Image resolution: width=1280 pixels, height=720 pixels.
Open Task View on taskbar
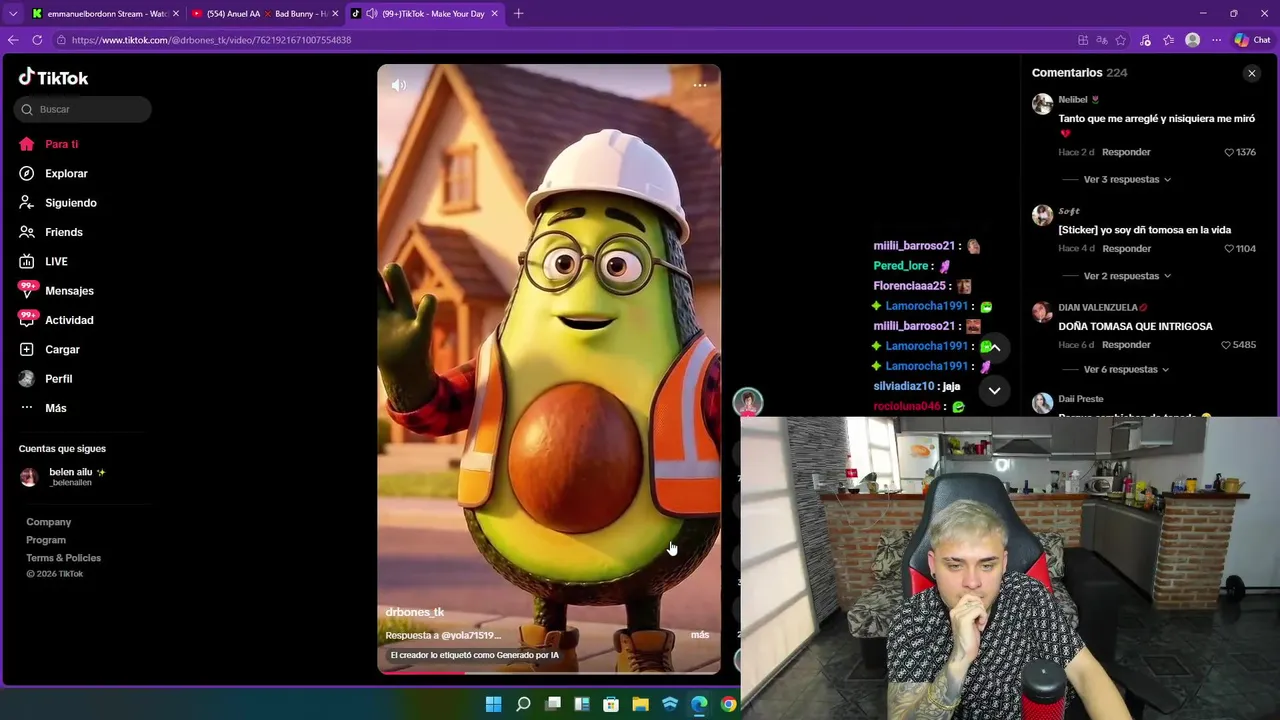tap(553, 704)
